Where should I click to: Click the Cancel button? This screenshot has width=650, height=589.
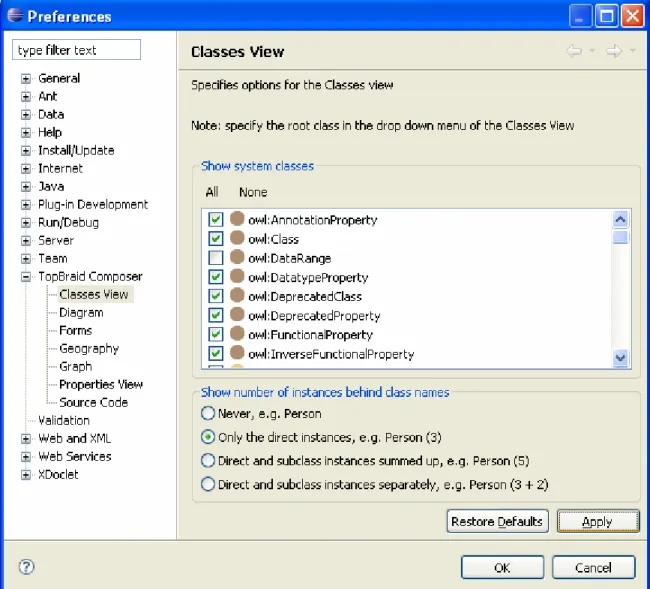(x=593, y=567)
